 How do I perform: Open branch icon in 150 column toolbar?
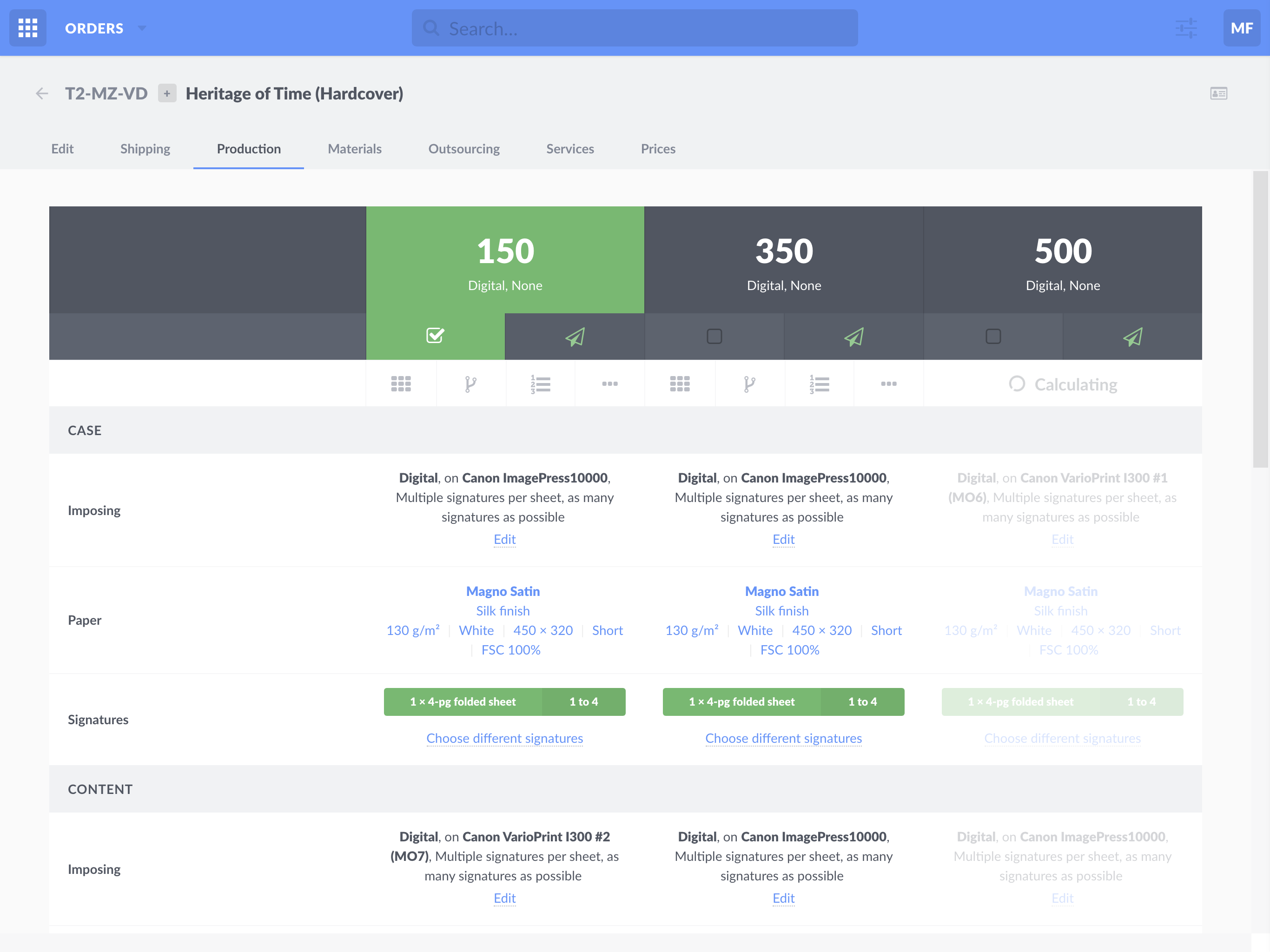[470, 383]
